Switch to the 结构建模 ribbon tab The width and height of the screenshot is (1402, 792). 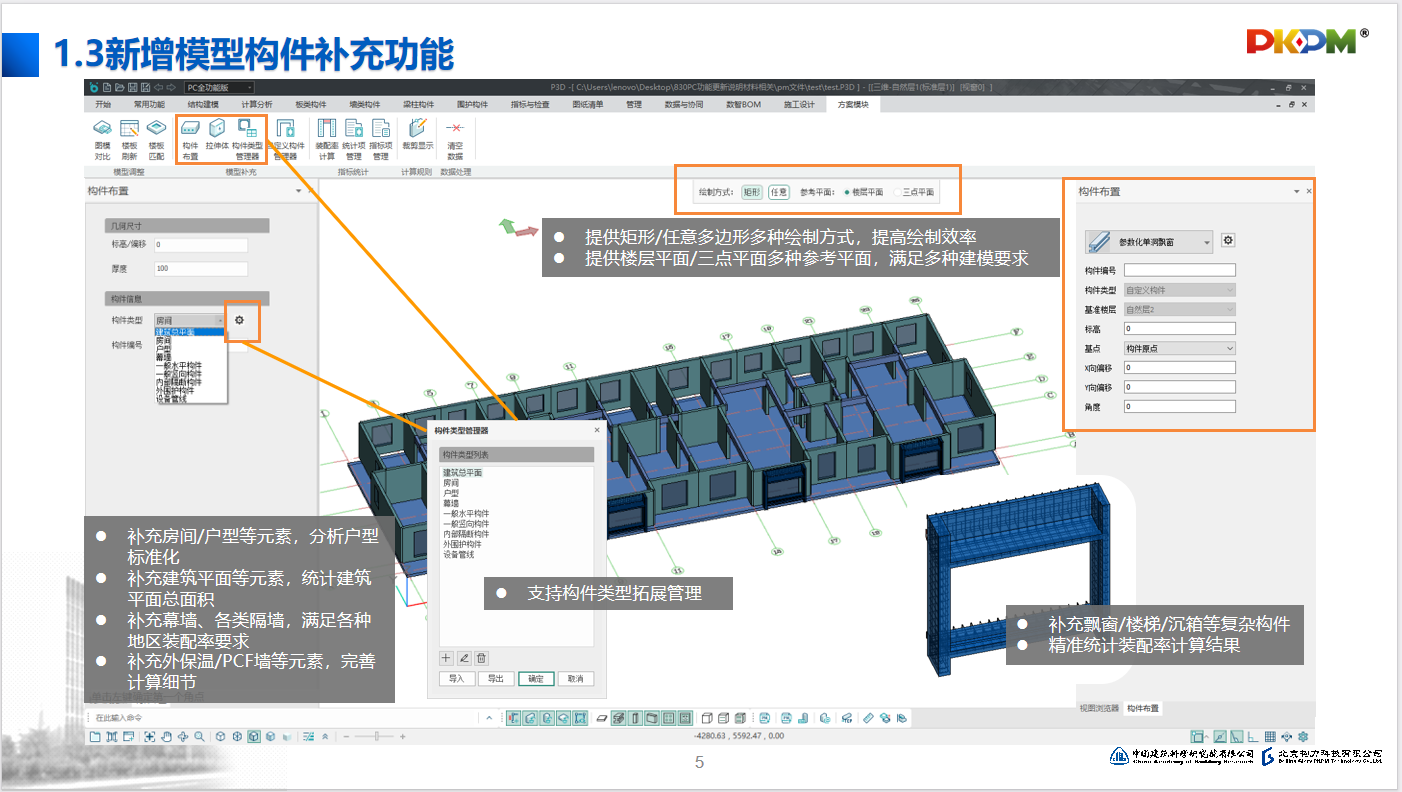pos(203,104)
